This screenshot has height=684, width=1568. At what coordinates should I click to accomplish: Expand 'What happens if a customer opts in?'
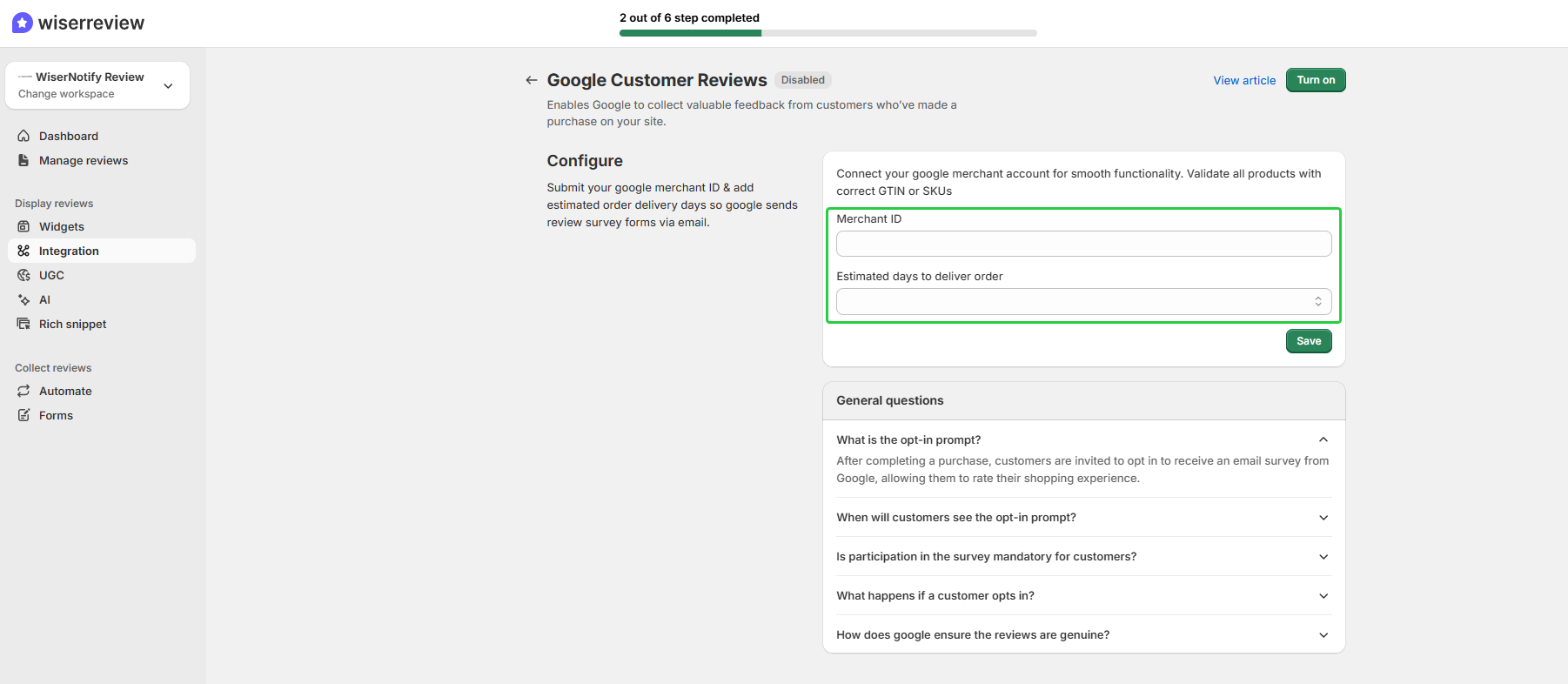click(1083, 595)
